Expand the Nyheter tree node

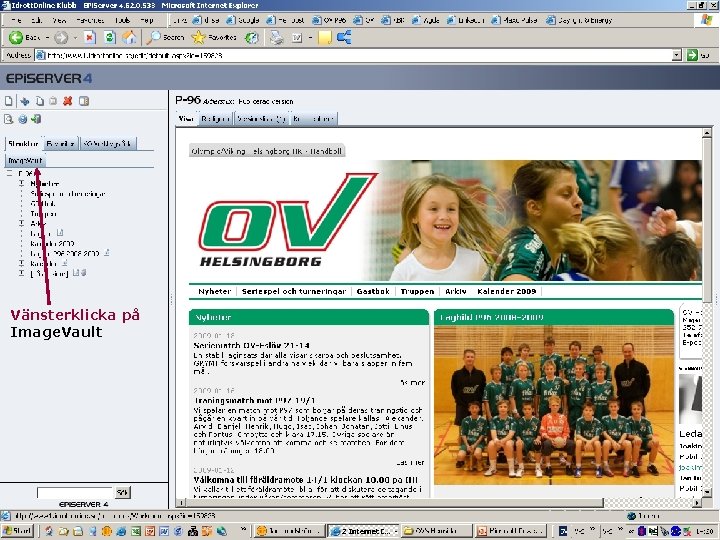click(21, 183)
